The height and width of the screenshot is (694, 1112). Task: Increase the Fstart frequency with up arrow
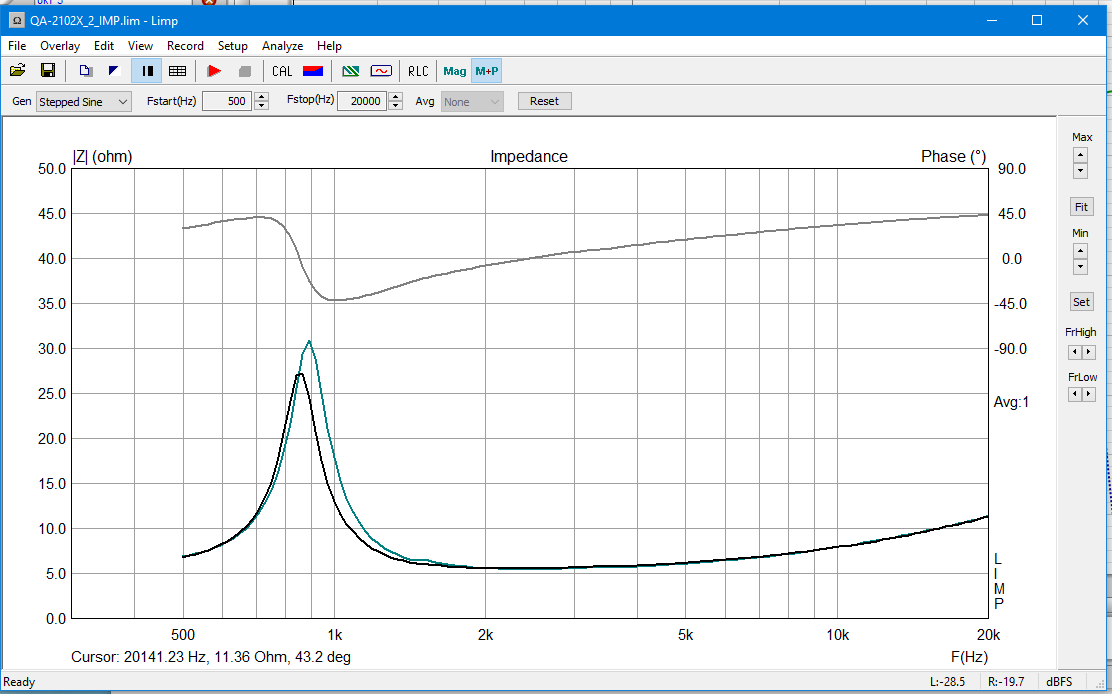pyautogui.click(x=262, y=97)
